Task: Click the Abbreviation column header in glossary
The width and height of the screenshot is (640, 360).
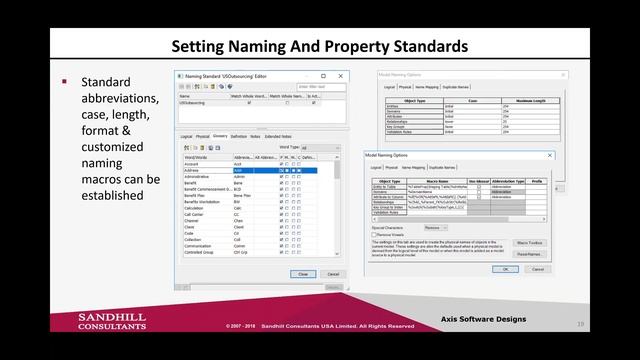Action: coord(243,157)
